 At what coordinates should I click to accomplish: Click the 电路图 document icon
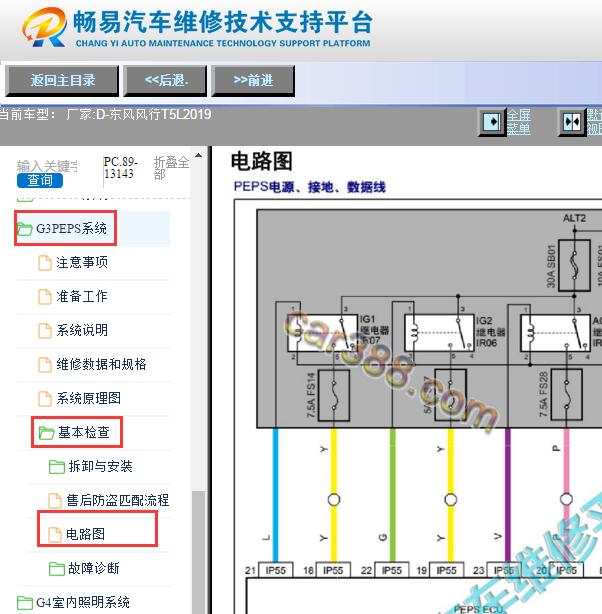pos(55,535)
